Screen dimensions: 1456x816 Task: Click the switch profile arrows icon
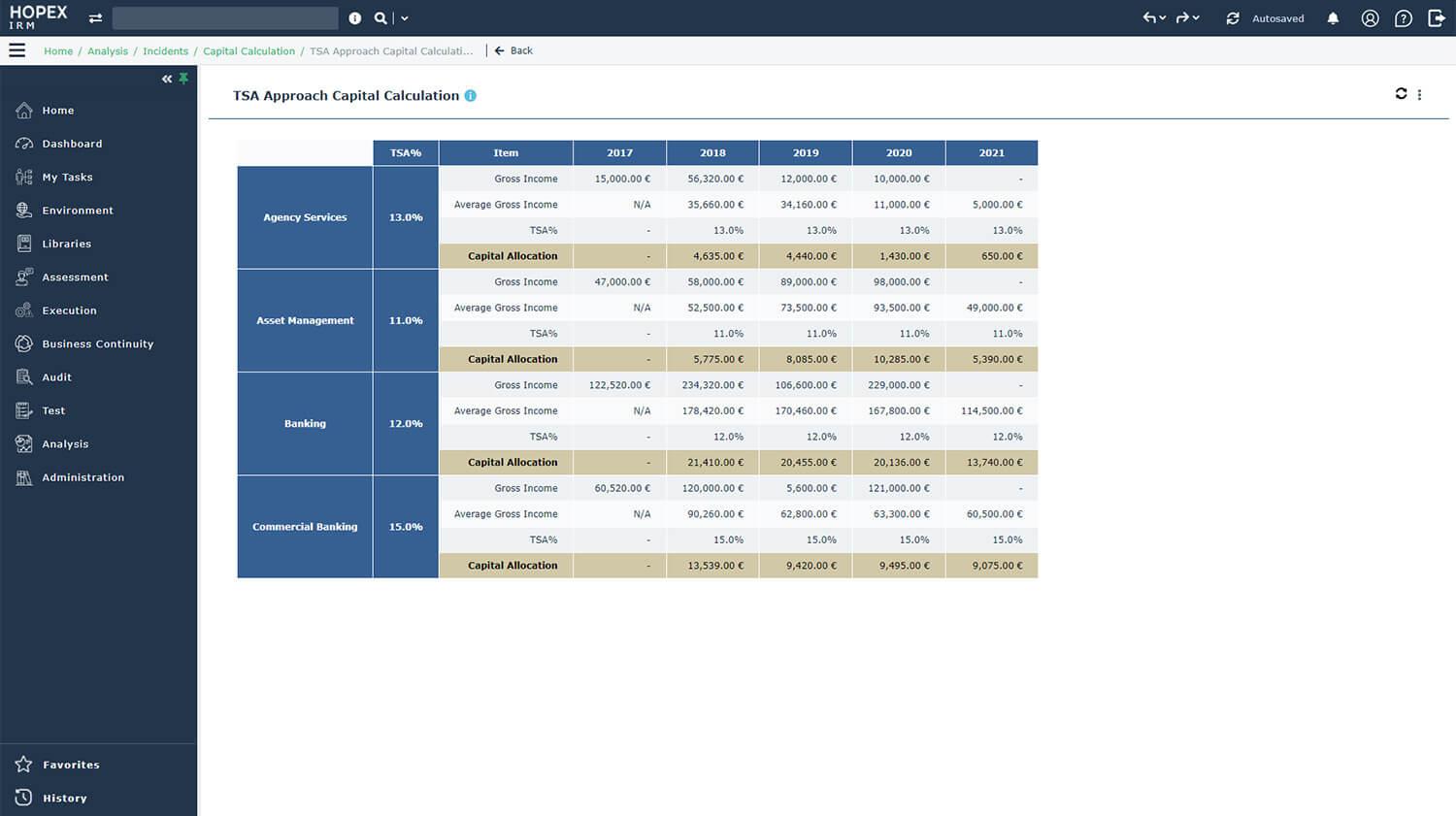point(95,18)
